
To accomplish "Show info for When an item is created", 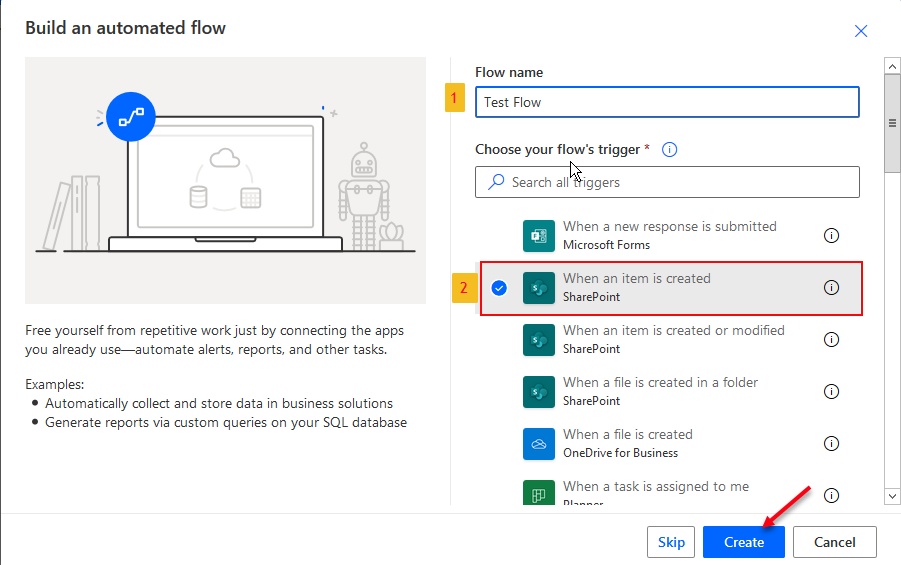I will (x=831, y=288).
